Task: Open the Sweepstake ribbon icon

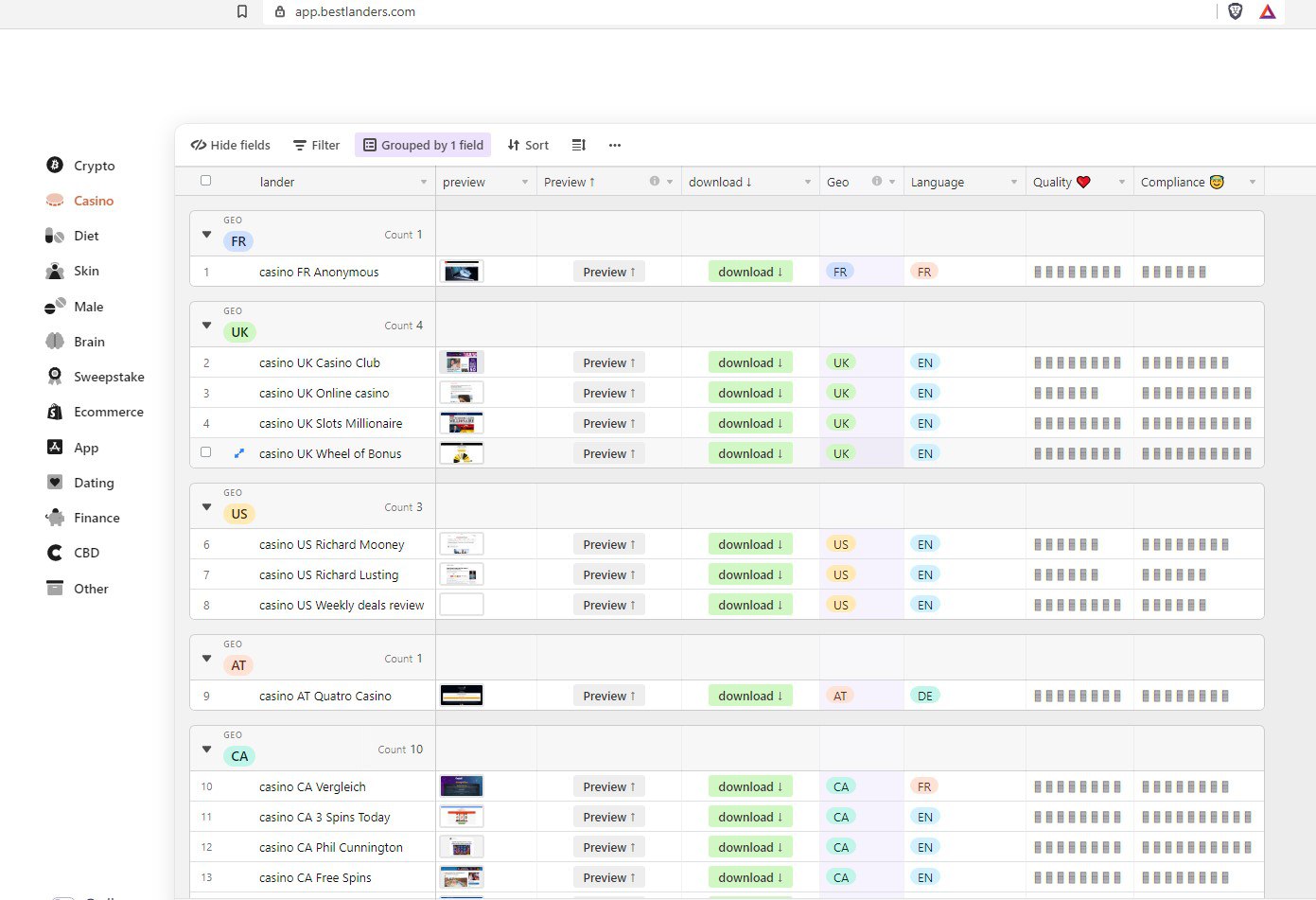Action: coord(55,376)
